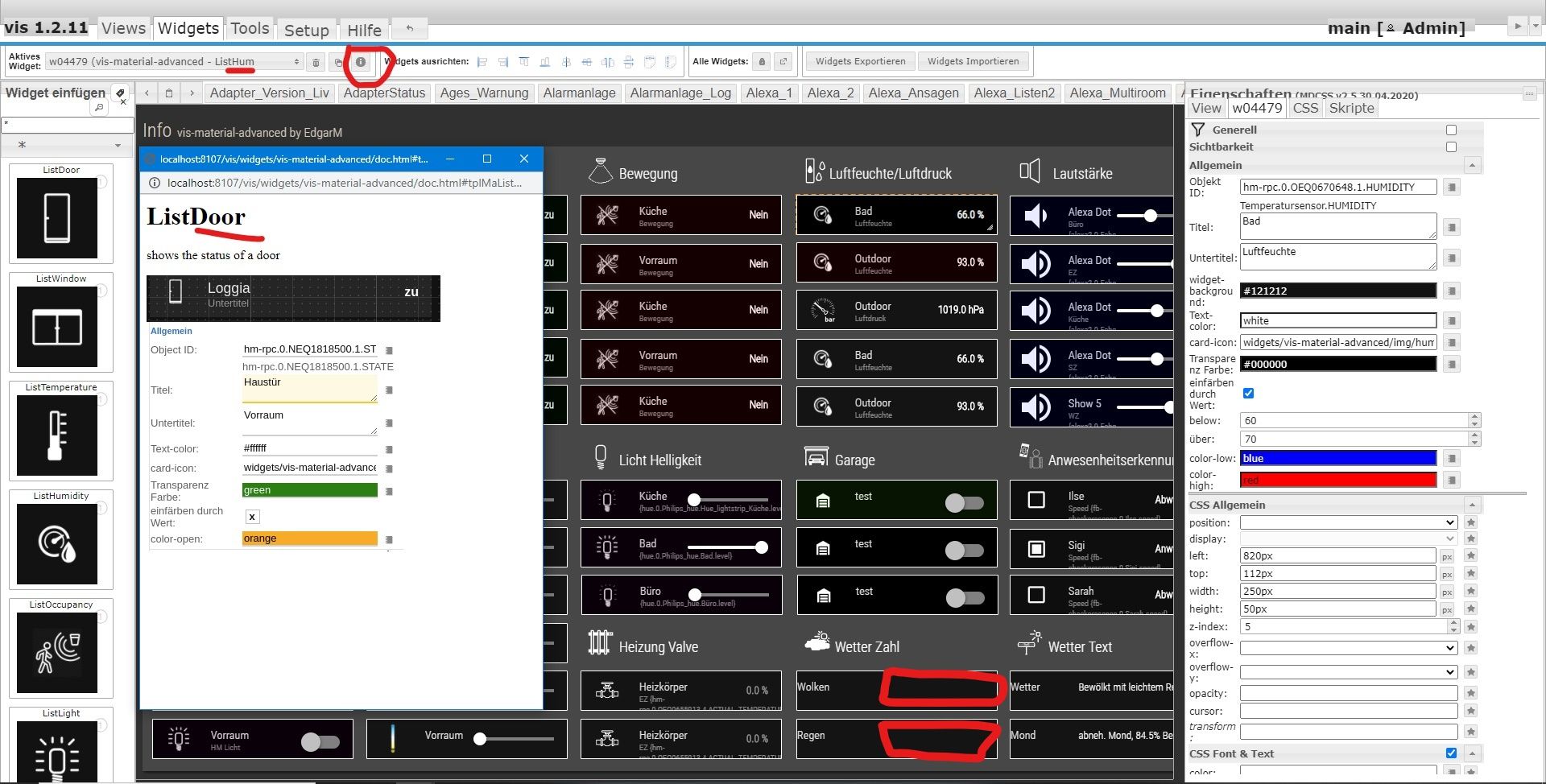Open widget info help icon
Viewport: 1546px width, 784px height.
[361, 62]
